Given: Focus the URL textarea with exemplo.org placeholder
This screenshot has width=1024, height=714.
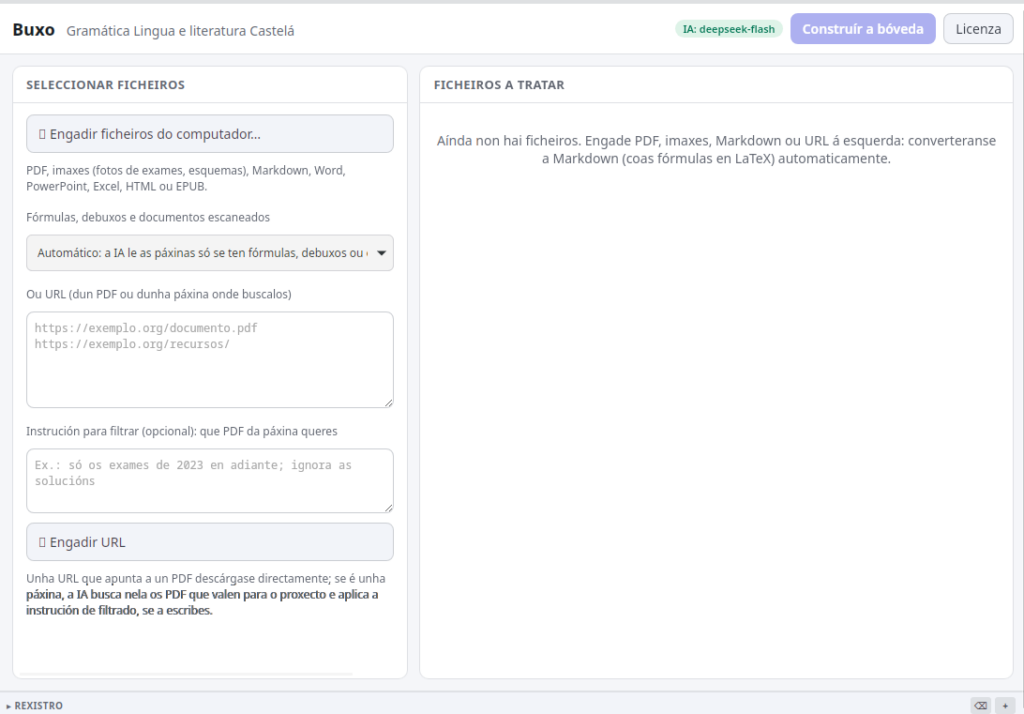Looking at the screenshot, I should [210, 360].
